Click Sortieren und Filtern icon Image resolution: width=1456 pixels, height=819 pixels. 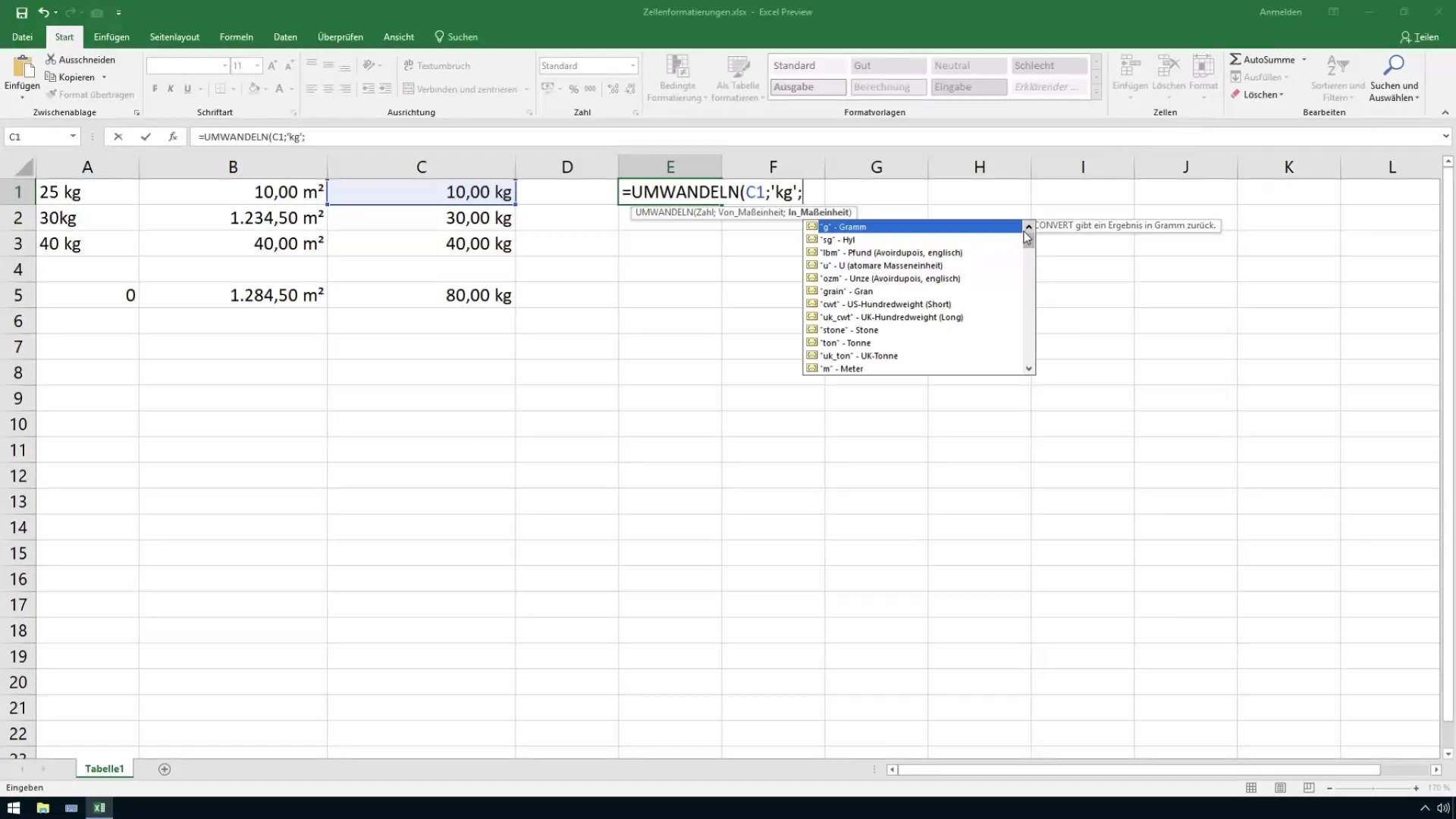coord(1338,66)
